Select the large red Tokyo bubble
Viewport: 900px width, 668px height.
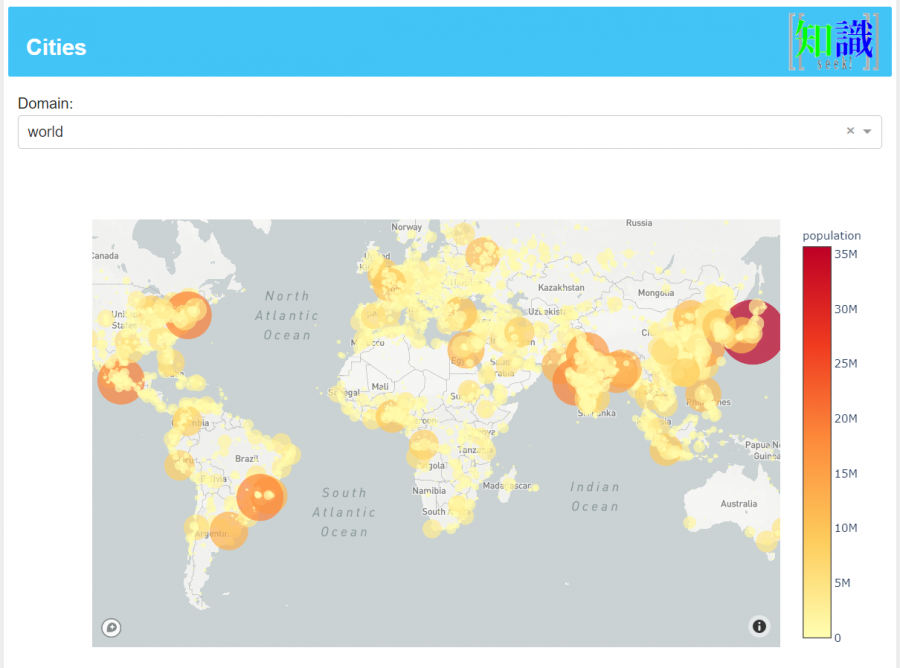pos(752,331)
